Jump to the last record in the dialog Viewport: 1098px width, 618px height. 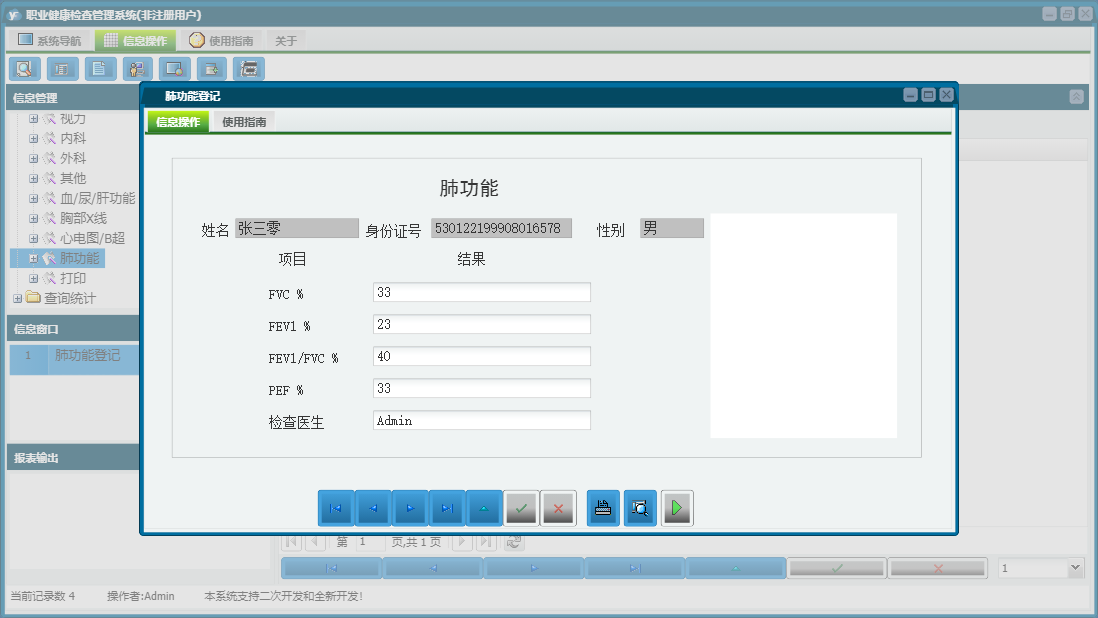coord(447,508)
